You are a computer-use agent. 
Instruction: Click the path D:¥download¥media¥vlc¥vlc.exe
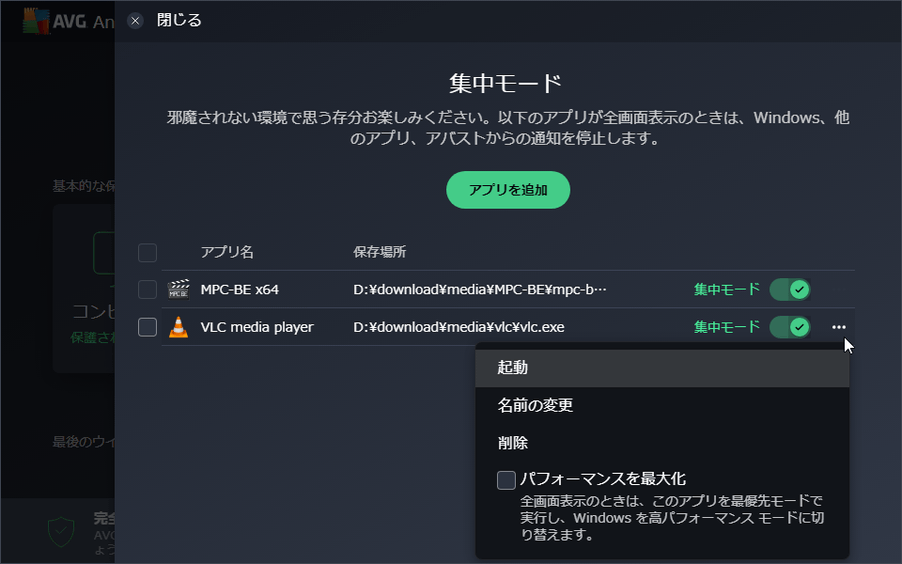(458, 327)
